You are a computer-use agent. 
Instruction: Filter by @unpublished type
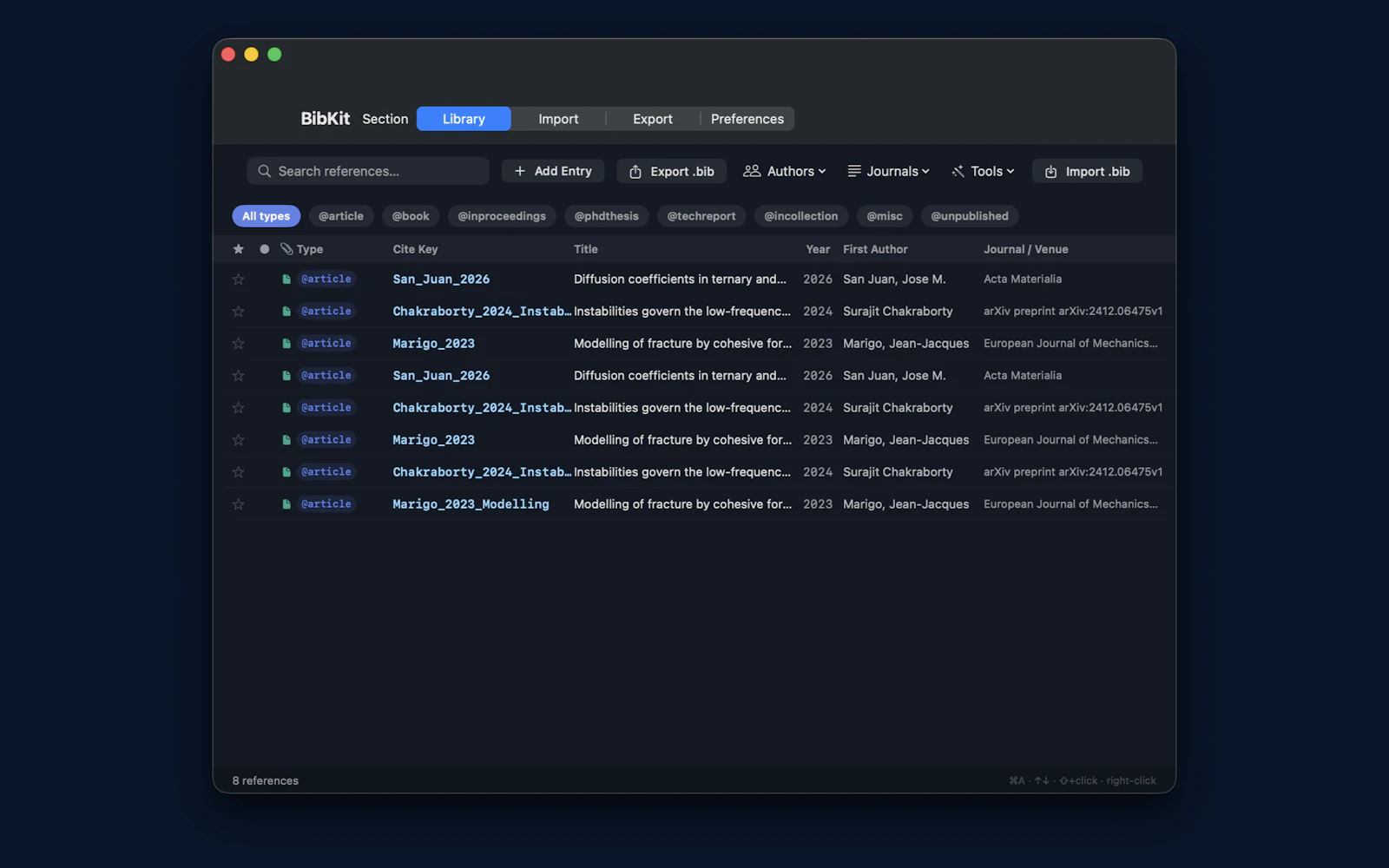click(x=970, y=216)
